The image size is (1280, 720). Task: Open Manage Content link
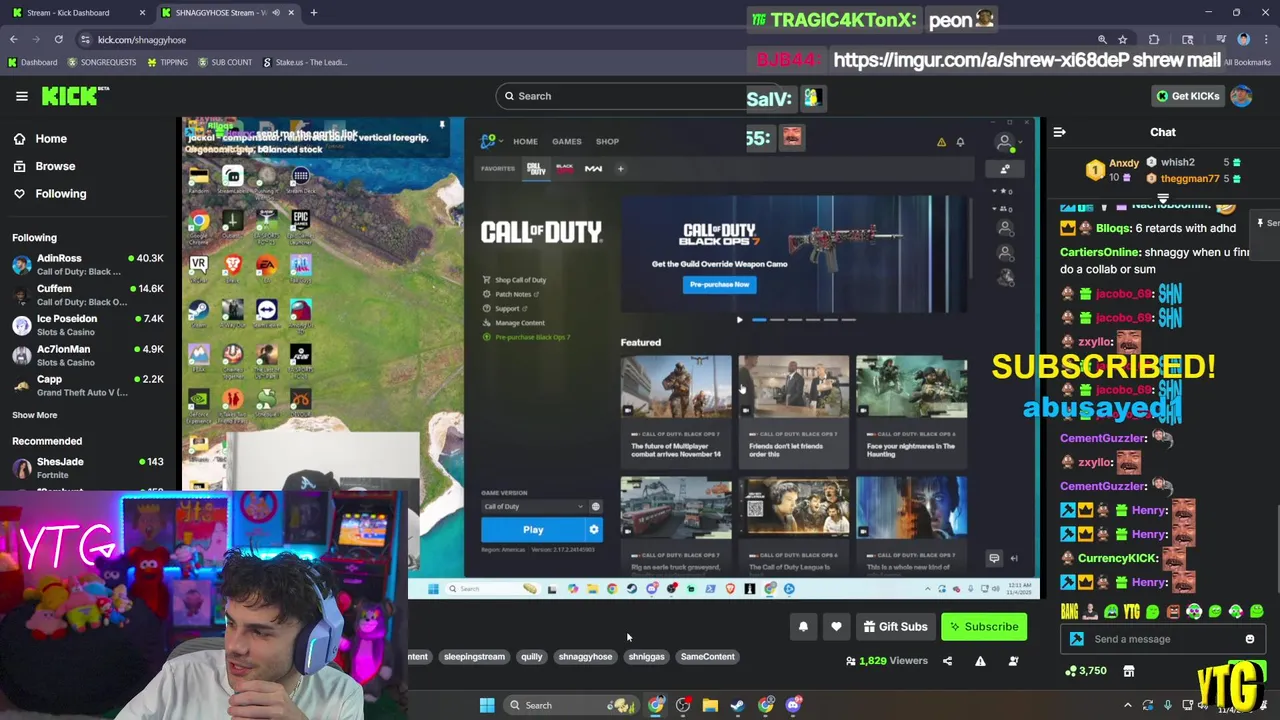point(514,323)
